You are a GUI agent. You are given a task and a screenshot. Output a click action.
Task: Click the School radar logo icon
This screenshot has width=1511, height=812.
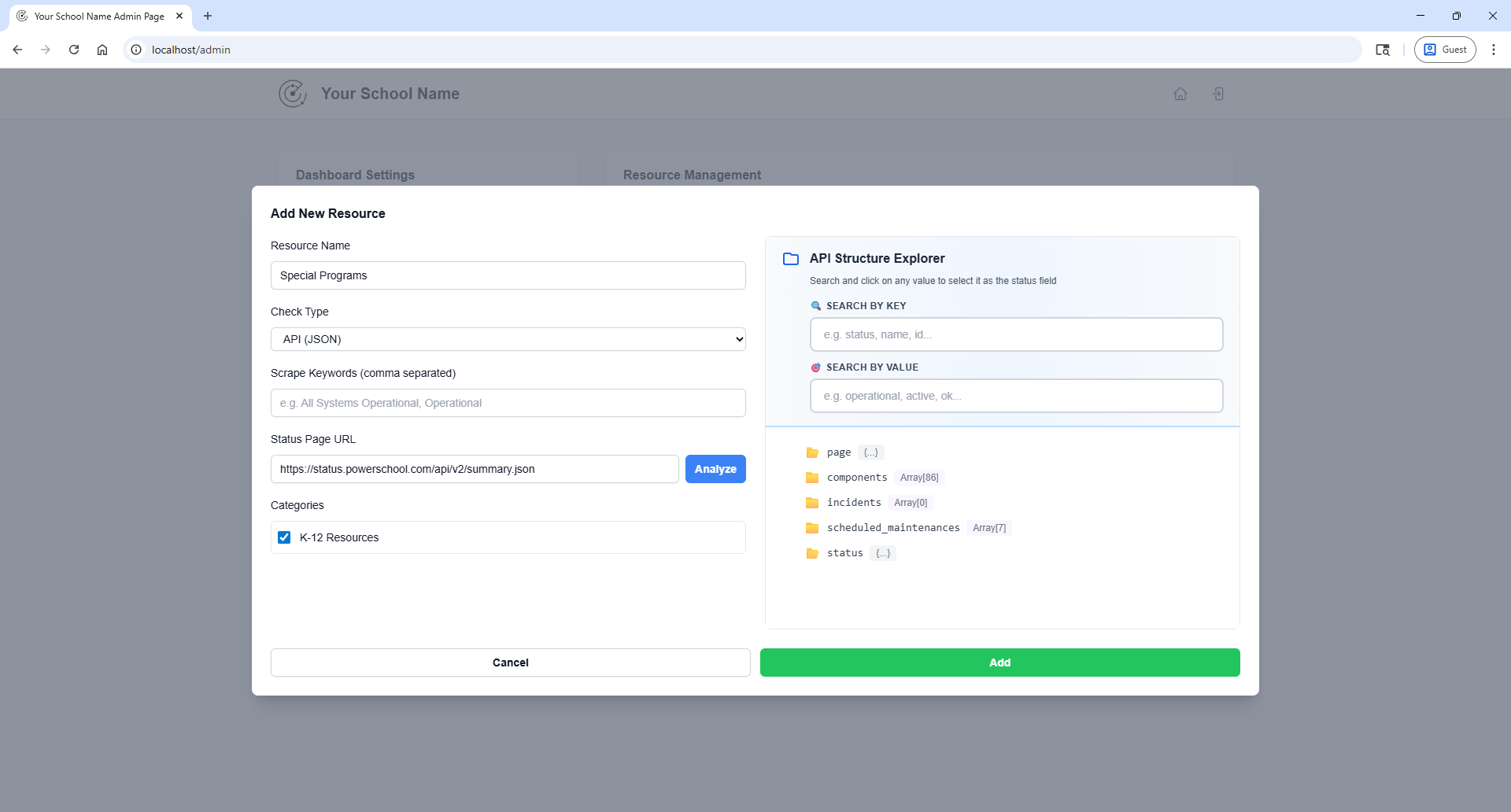tap(293, 94)
